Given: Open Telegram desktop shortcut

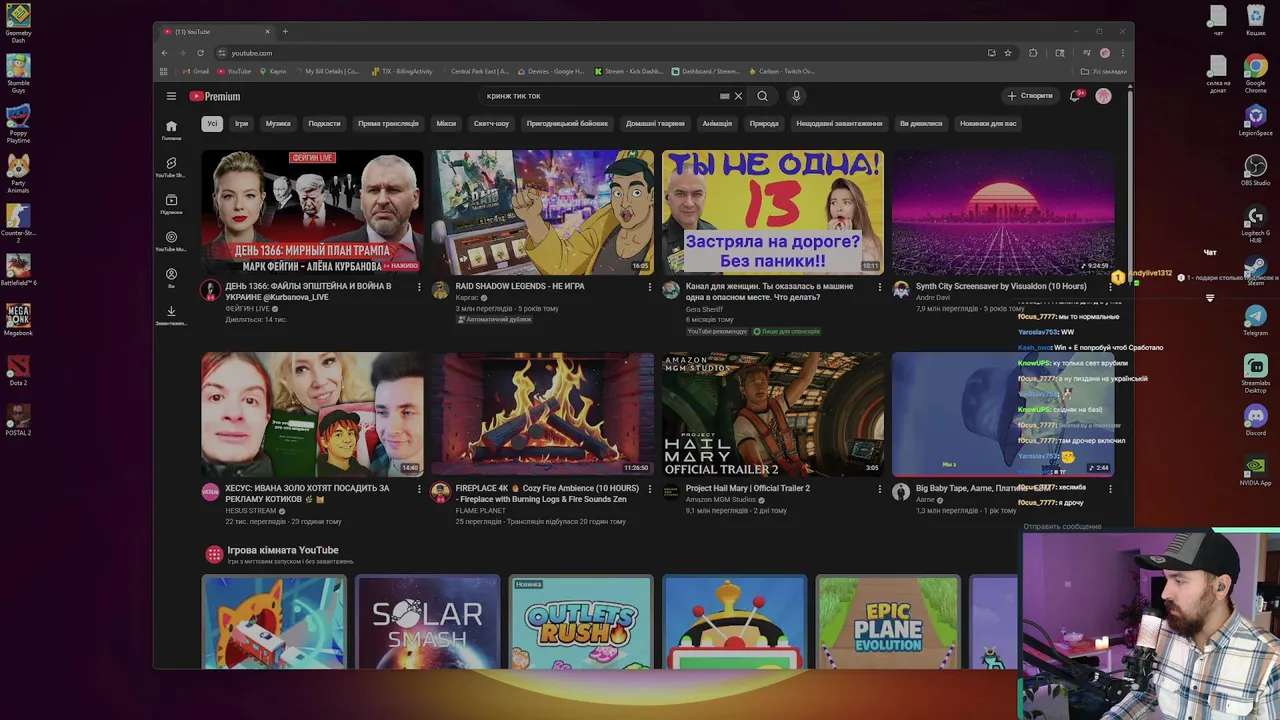Looking at the screenshot, I should [1255, 320].
